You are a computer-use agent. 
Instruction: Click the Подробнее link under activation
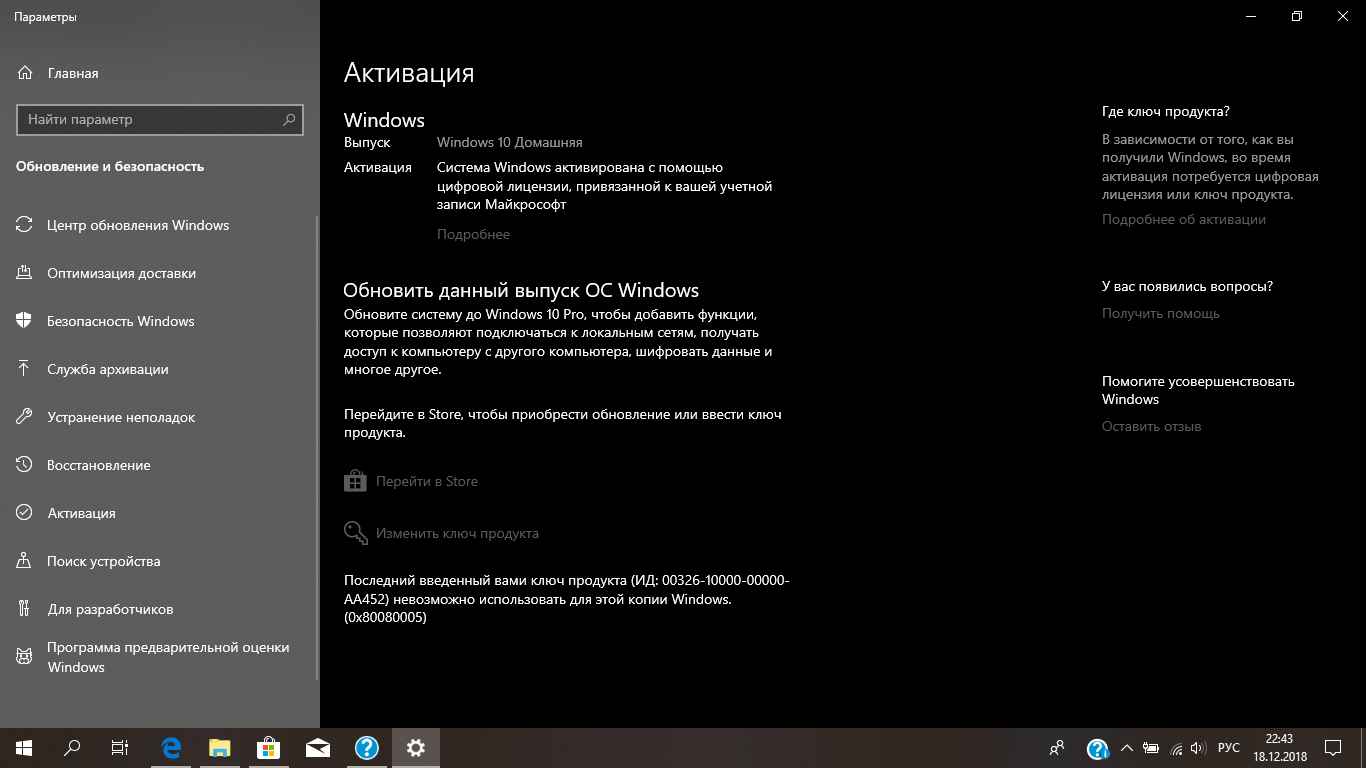pos(473,234)
